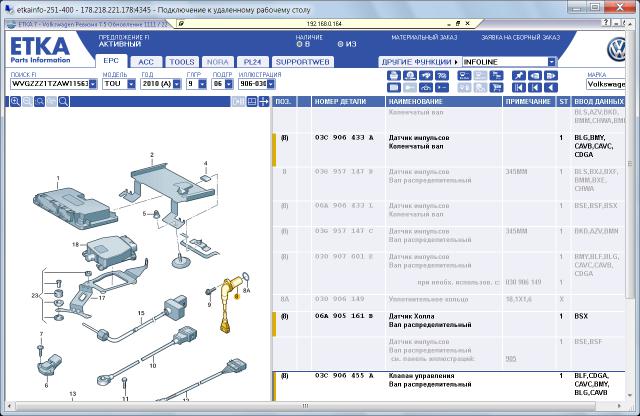Switch to the EPC tab

[111, 61]
